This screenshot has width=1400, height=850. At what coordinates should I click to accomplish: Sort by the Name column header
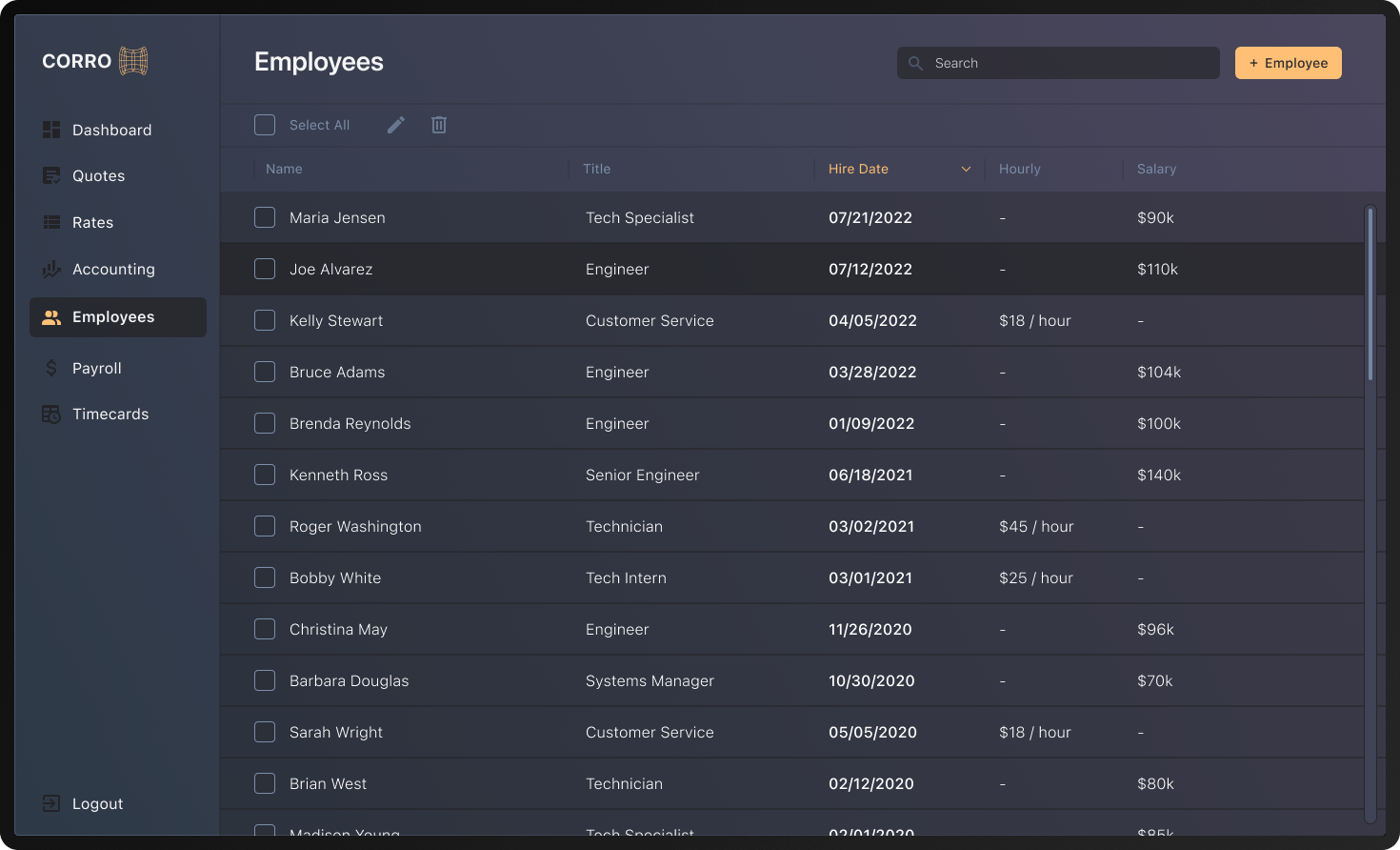[x=284, y=169]
